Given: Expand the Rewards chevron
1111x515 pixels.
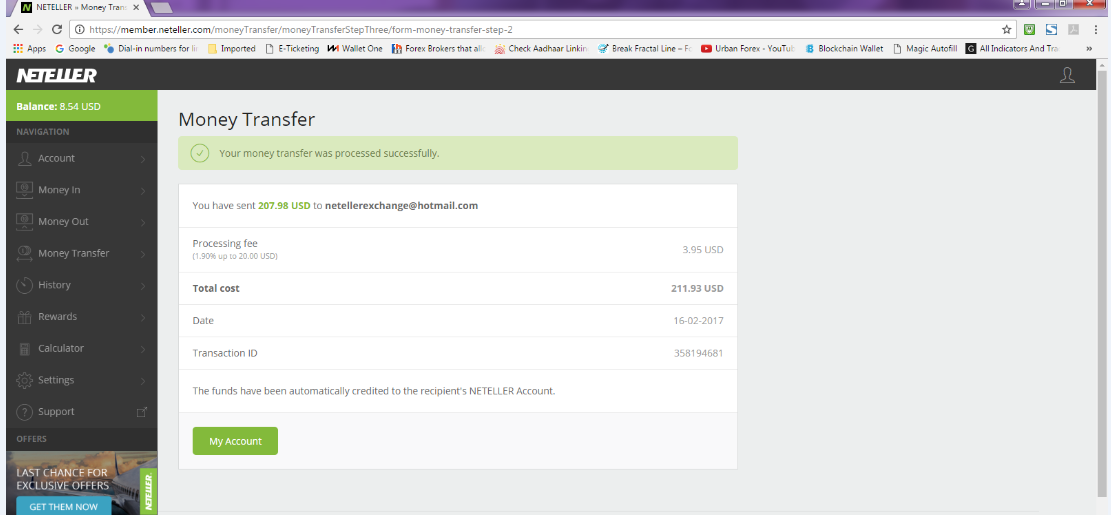Looking at the screenshot, I should point(142,317).
